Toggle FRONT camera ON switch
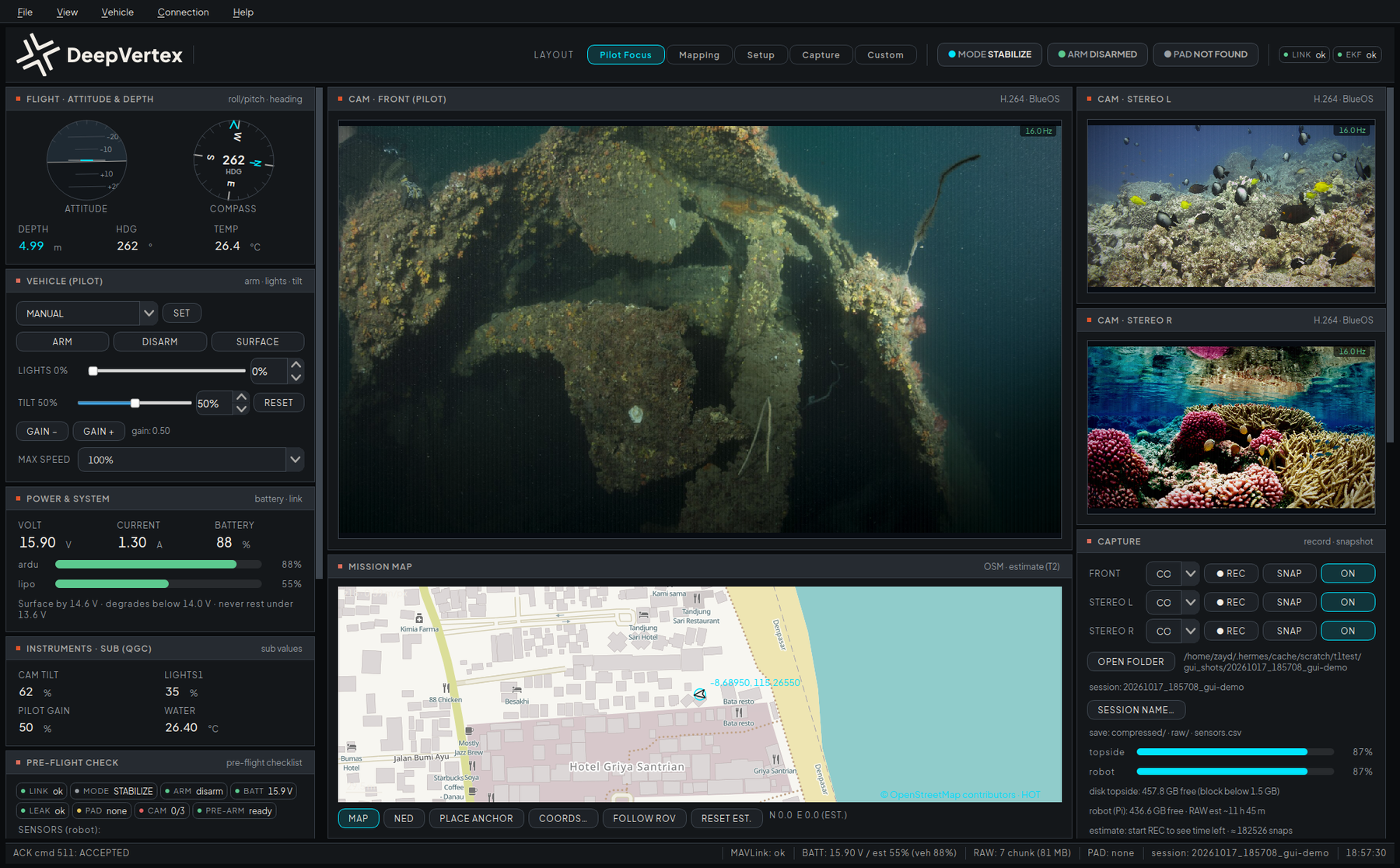 point(1348,573)
